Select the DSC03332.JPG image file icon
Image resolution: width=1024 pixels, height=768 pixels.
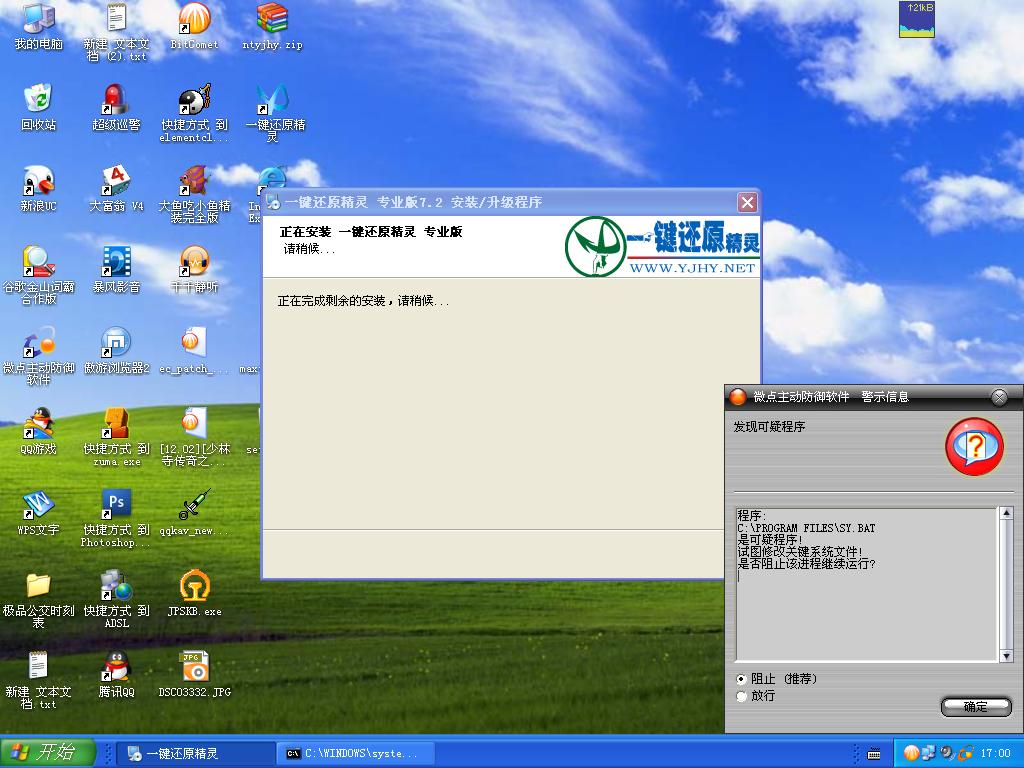point(194,674)
